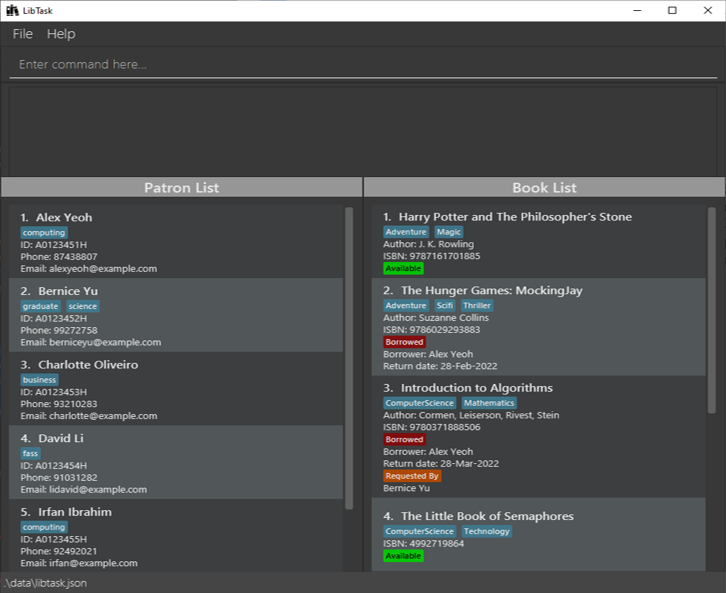Click the graduate tag on Bernice Yu

[41, 306]
